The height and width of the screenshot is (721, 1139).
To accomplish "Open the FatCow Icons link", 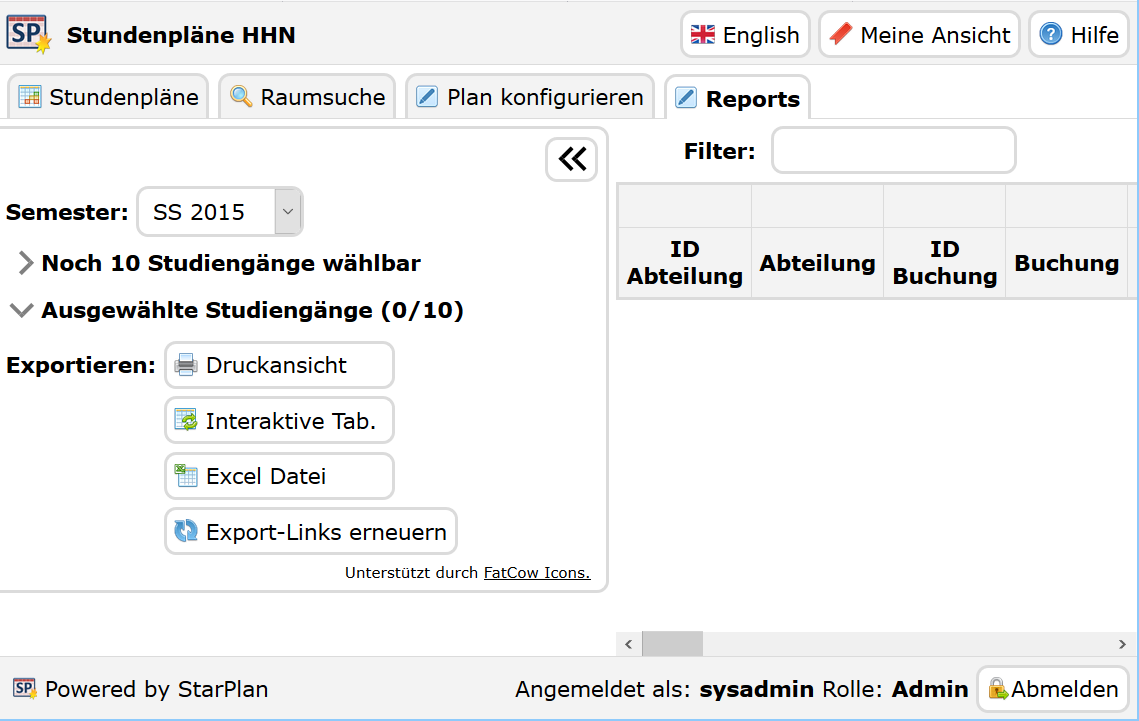I will [537, 573].
